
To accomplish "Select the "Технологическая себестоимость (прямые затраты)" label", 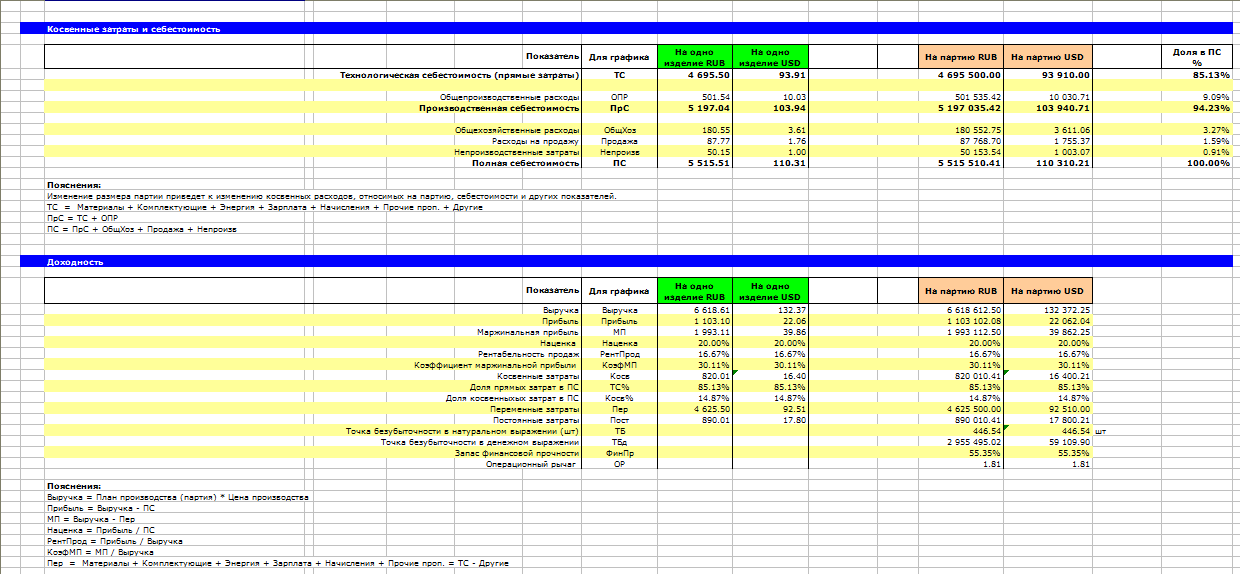I will pyautogui.click(x=459, y=75).
